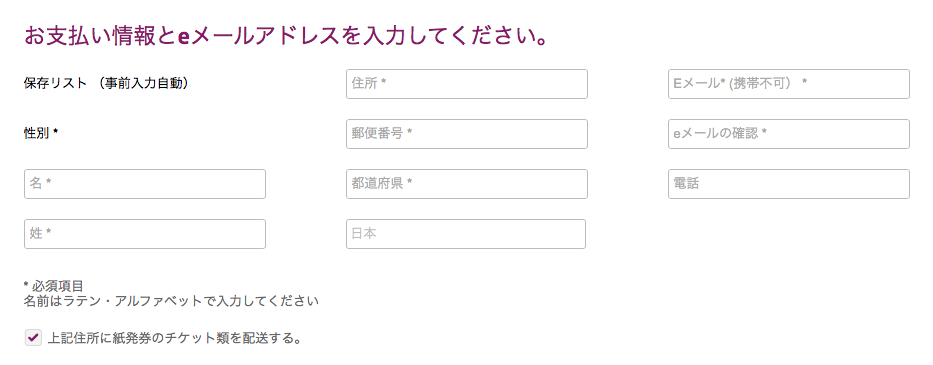Viewport: 933px width, 365px height.
Task: Click the 姓 last name field
Action: [145, 234]
